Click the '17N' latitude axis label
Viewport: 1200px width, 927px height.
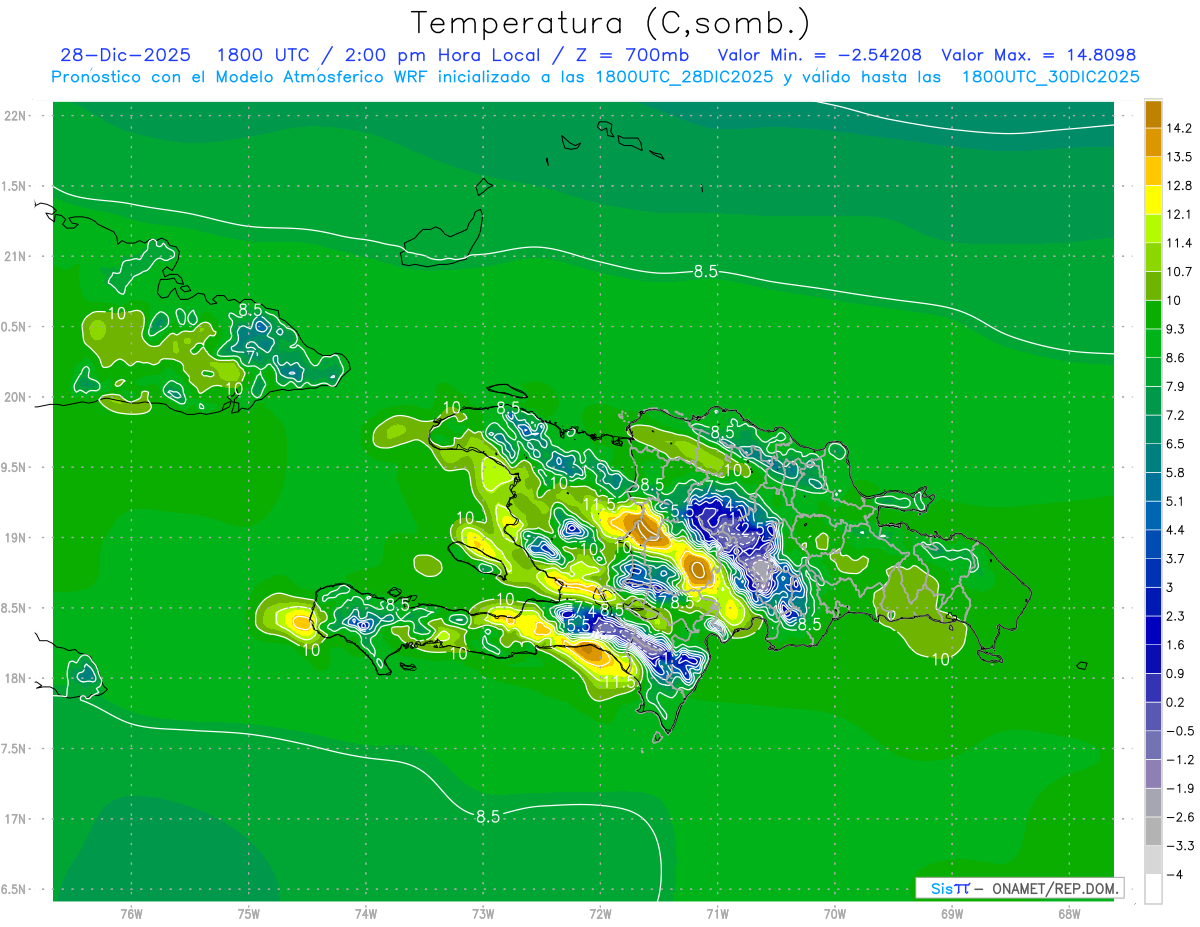coord(16,819)
